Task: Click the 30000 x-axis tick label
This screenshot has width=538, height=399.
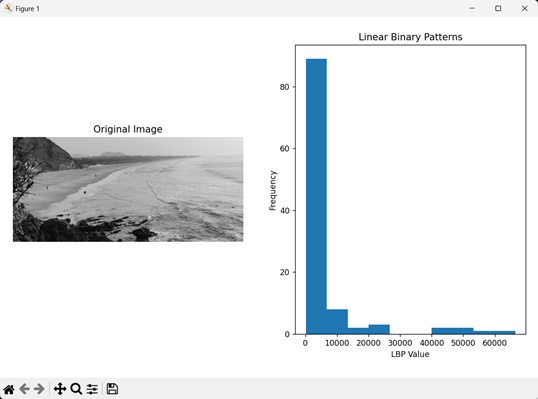Action: coord(400,343)
